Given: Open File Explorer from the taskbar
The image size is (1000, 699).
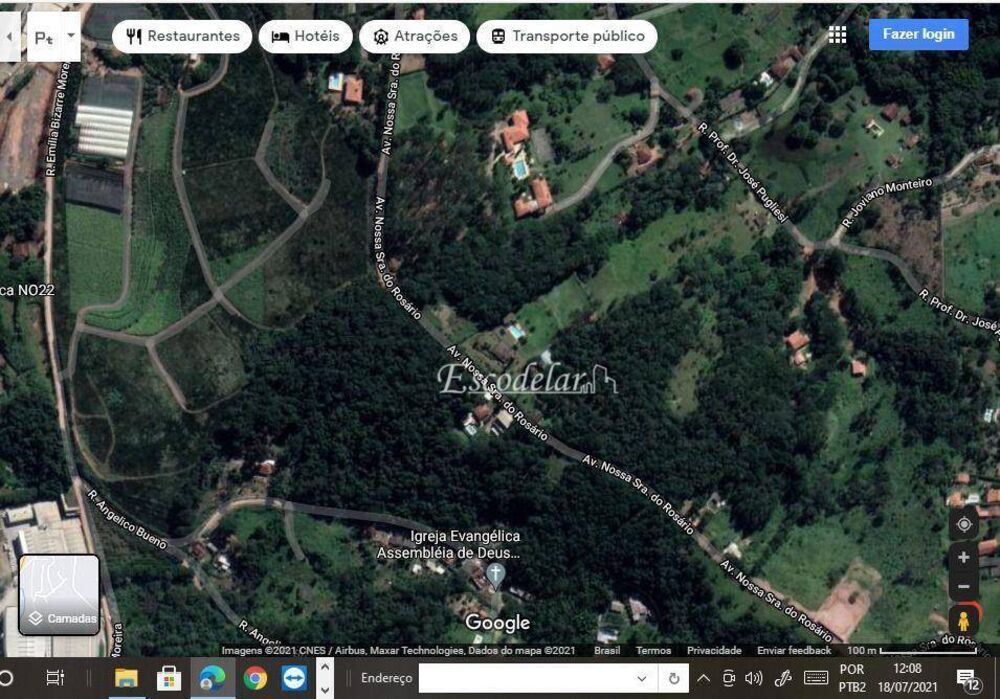Looking at the screenshot, I should coord(126,678).
